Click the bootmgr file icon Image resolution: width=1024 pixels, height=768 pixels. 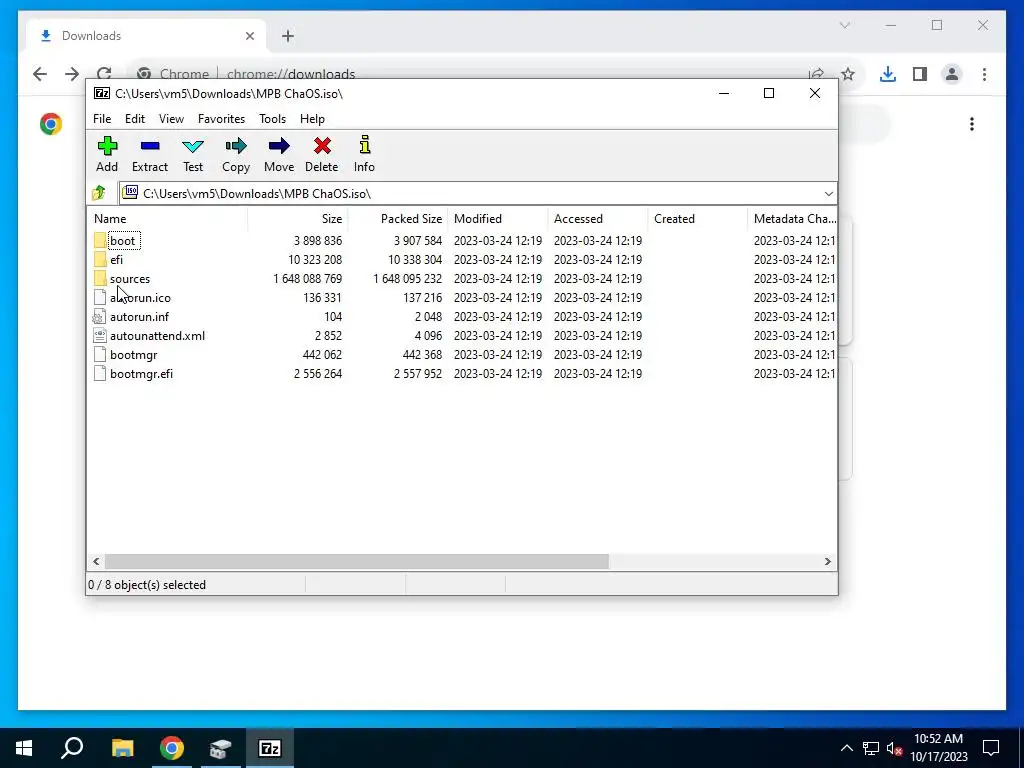click(x=99, y=355)
